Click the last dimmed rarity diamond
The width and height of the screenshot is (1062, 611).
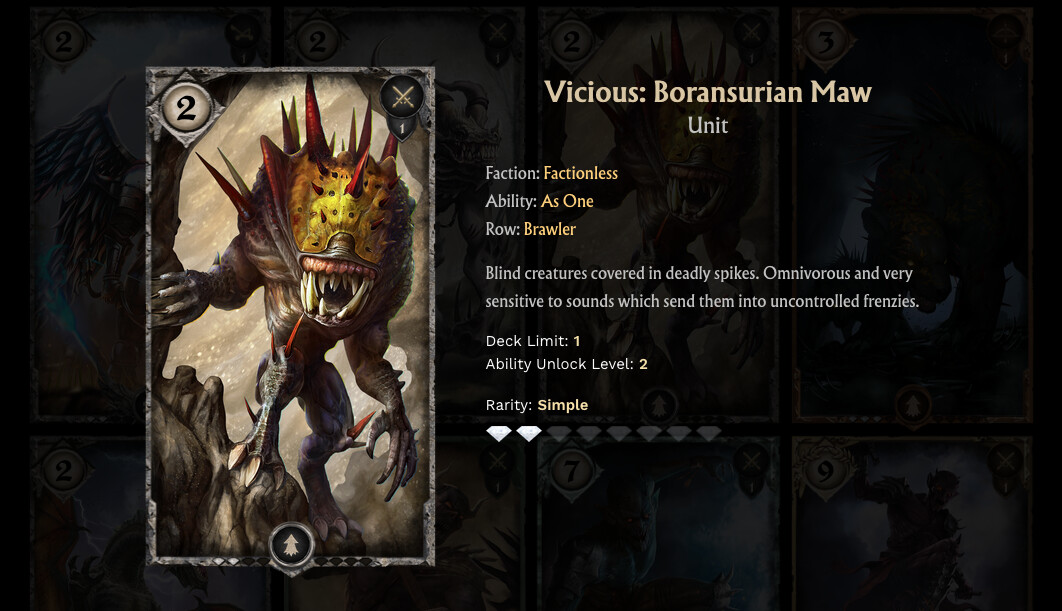point(708,433)
